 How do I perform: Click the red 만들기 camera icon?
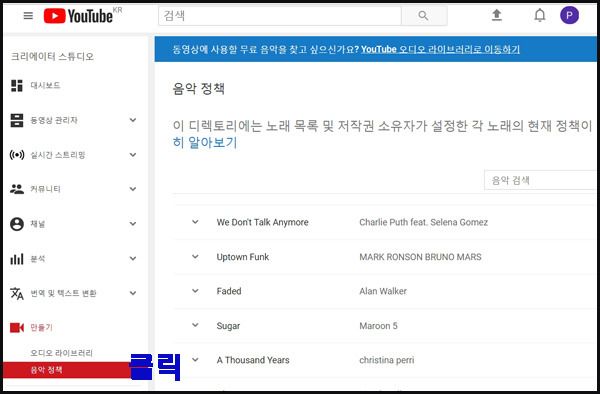(16, 328)
